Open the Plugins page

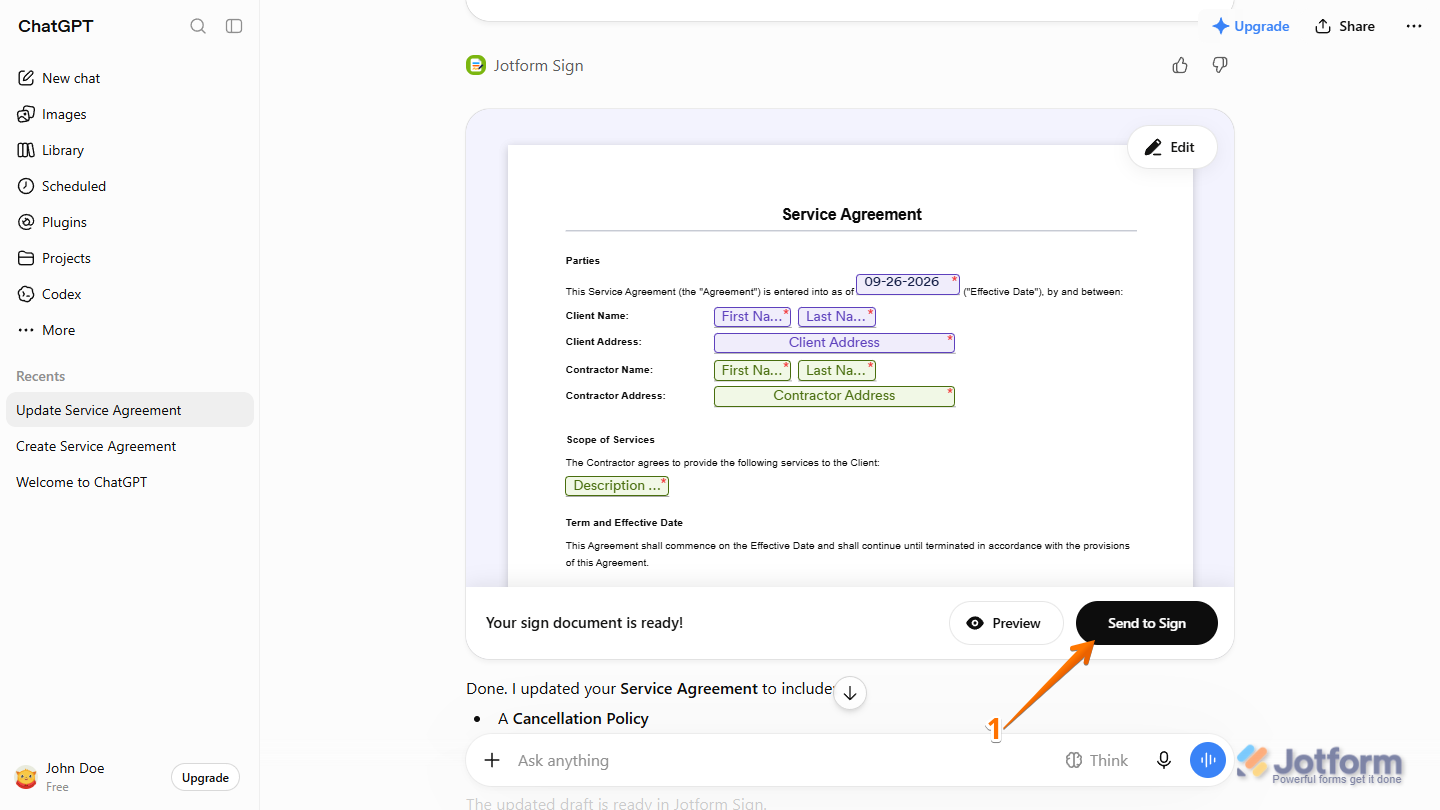tap(129, 222)
